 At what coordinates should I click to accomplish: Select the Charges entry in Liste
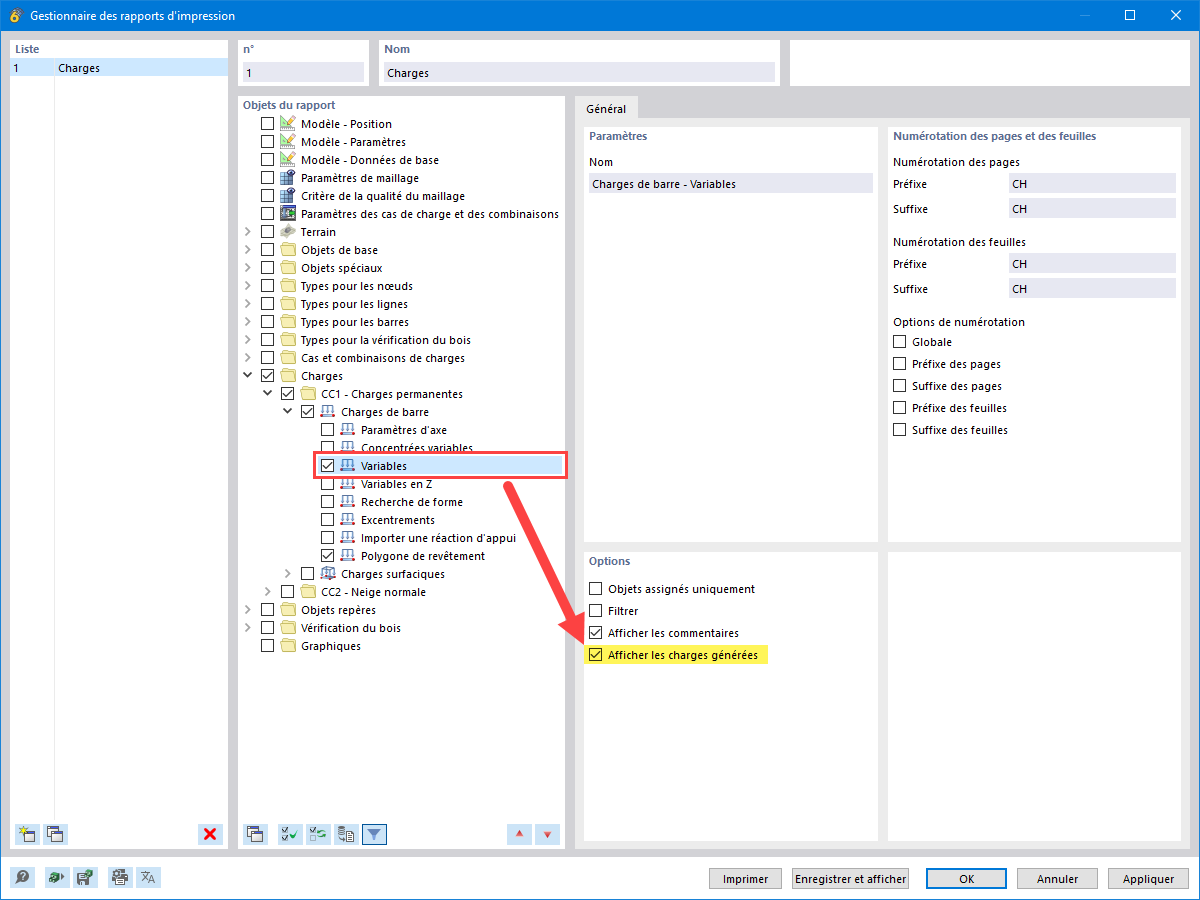(119, 68)
